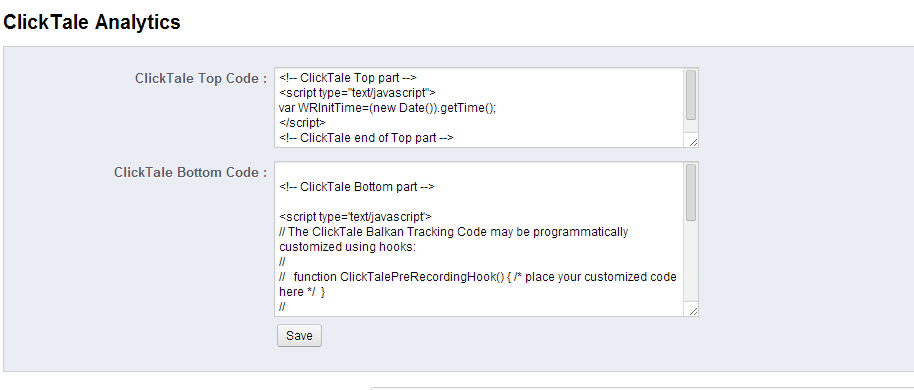Click the <script type="text/javascript"> line in Top Code
Viewport: 914px width, 390px height.
click(x=357, y=93)
